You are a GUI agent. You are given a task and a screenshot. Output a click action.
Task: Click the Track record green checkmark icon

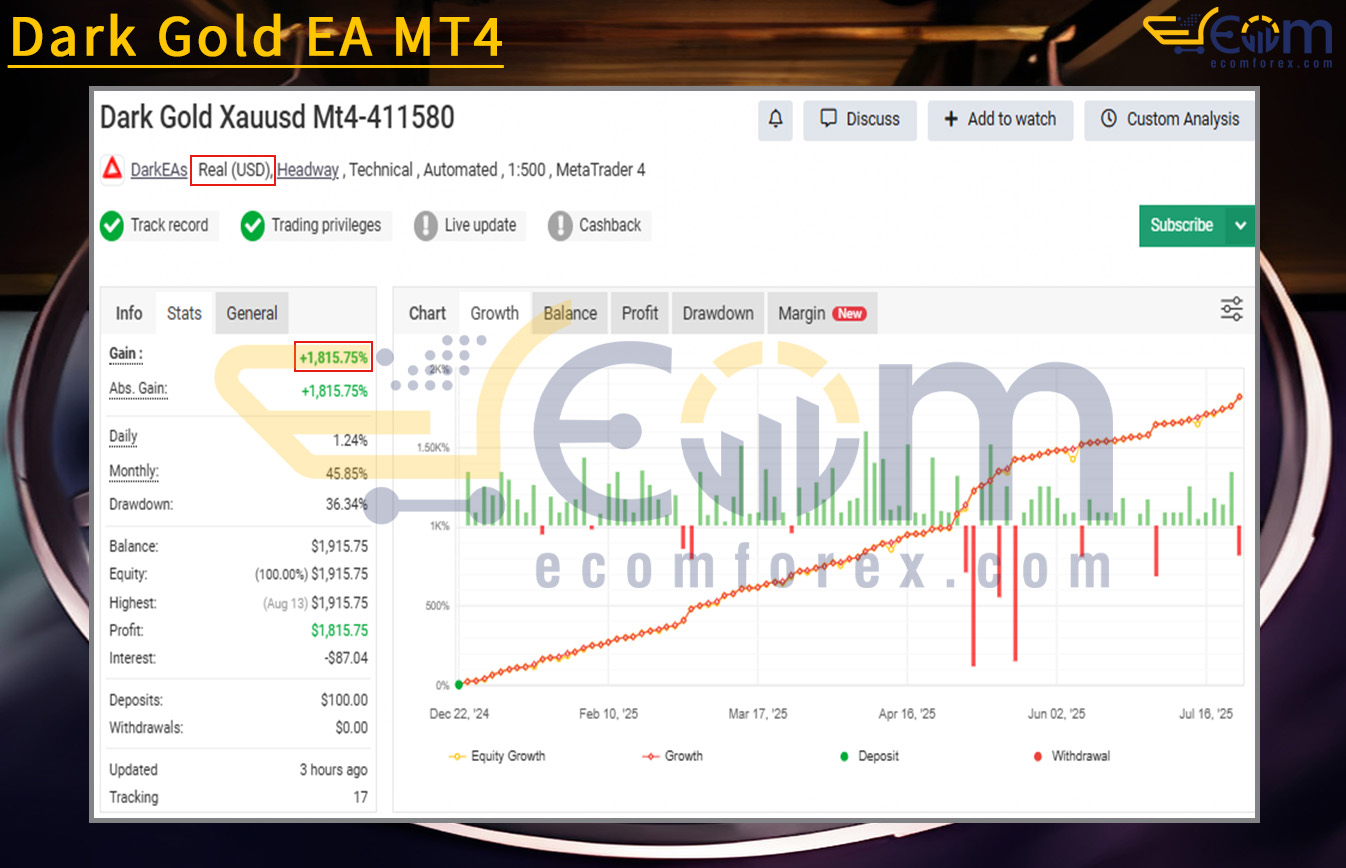click(x=112, y=226)
